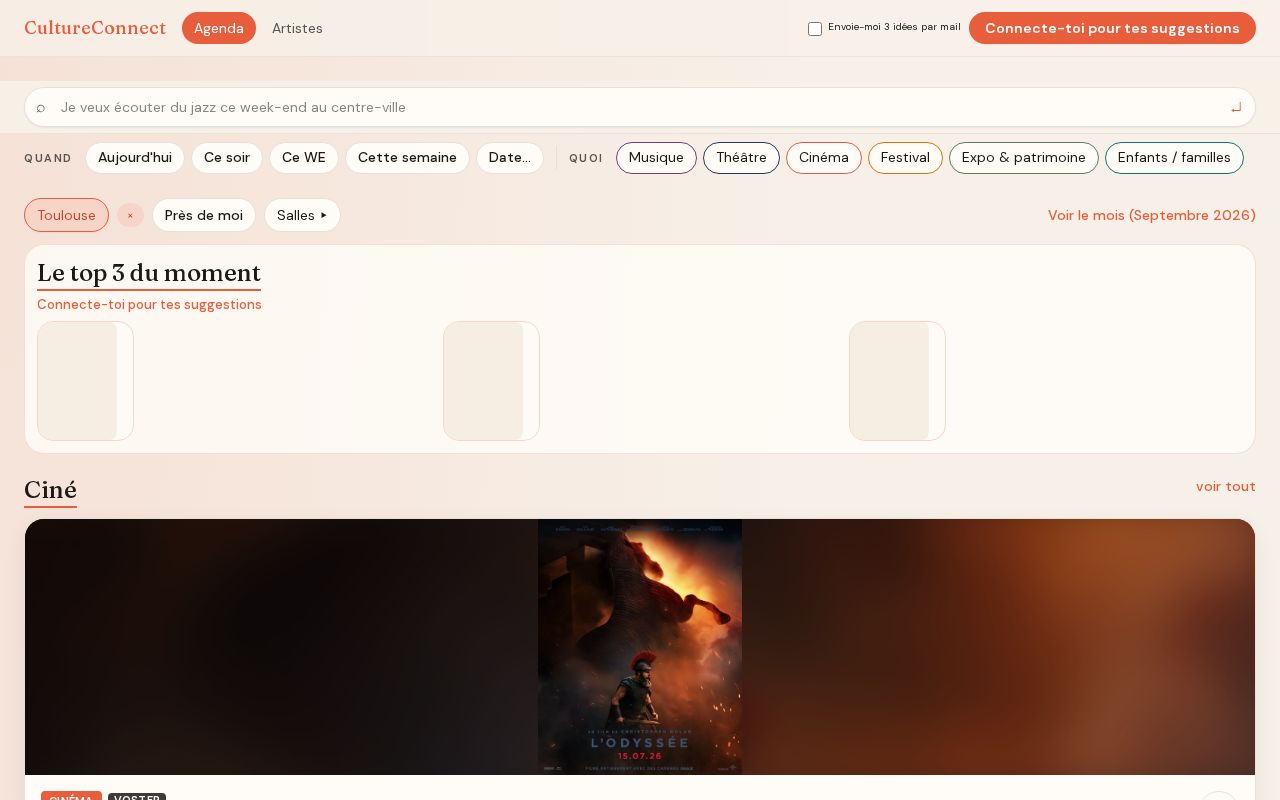Open the Artistes tab
The width and height of the screenshot is (1280, 800).
[x=297, y=28]
